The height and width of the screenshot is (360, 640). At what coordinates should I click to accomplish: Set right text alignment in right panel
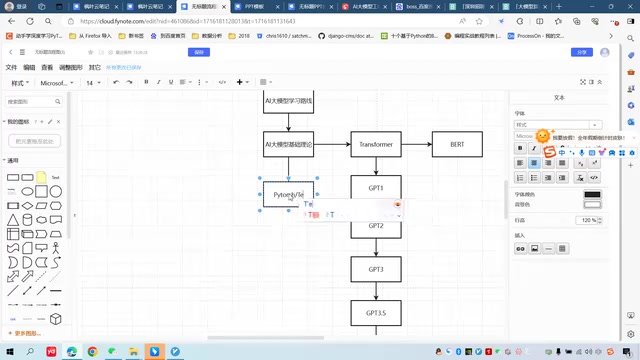(548, 163)
